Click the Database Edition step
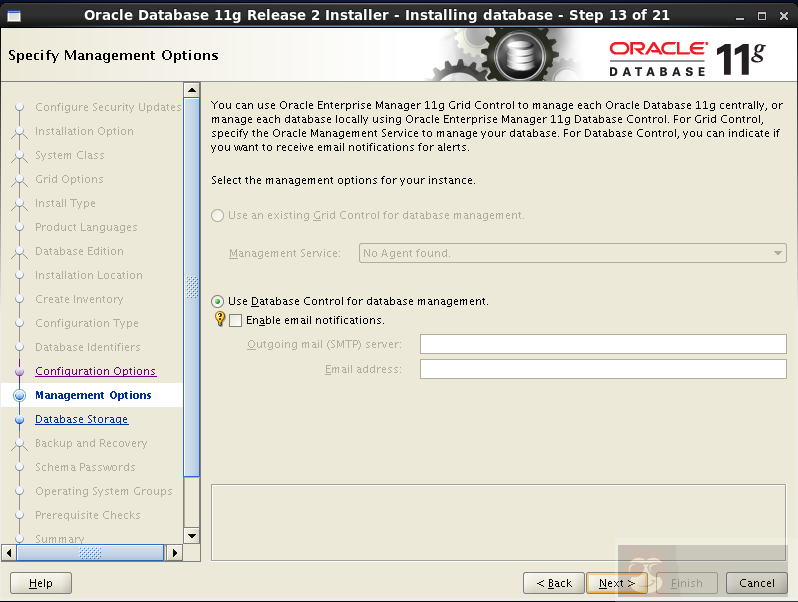This screenshot has width=798, height=602. point(79,251)
